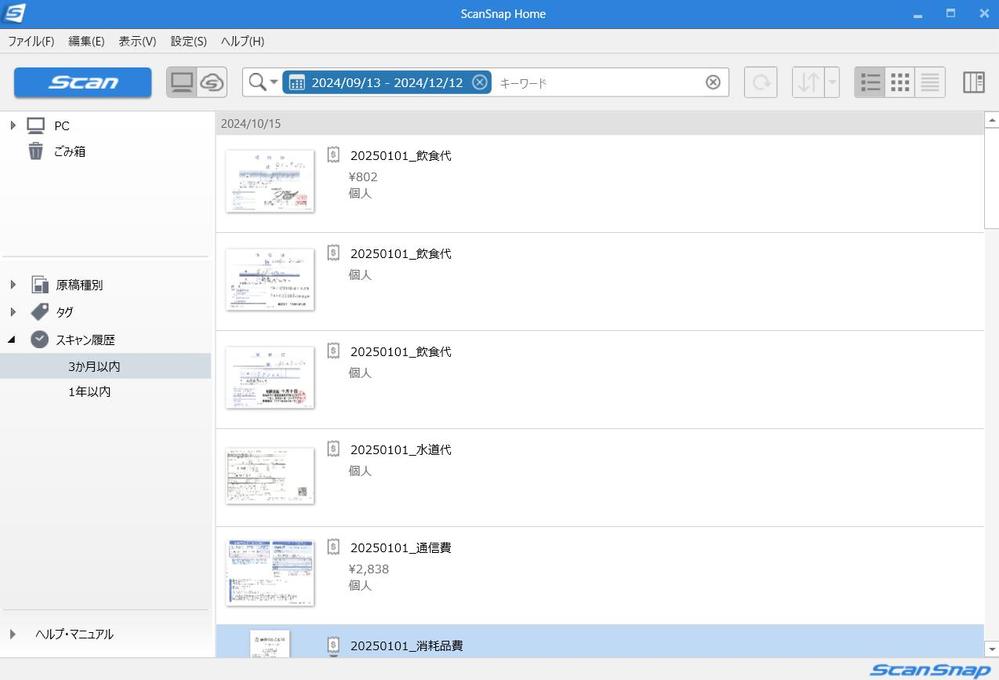
Task: Toggle the side panel layout icon
Action: (974, 83)
